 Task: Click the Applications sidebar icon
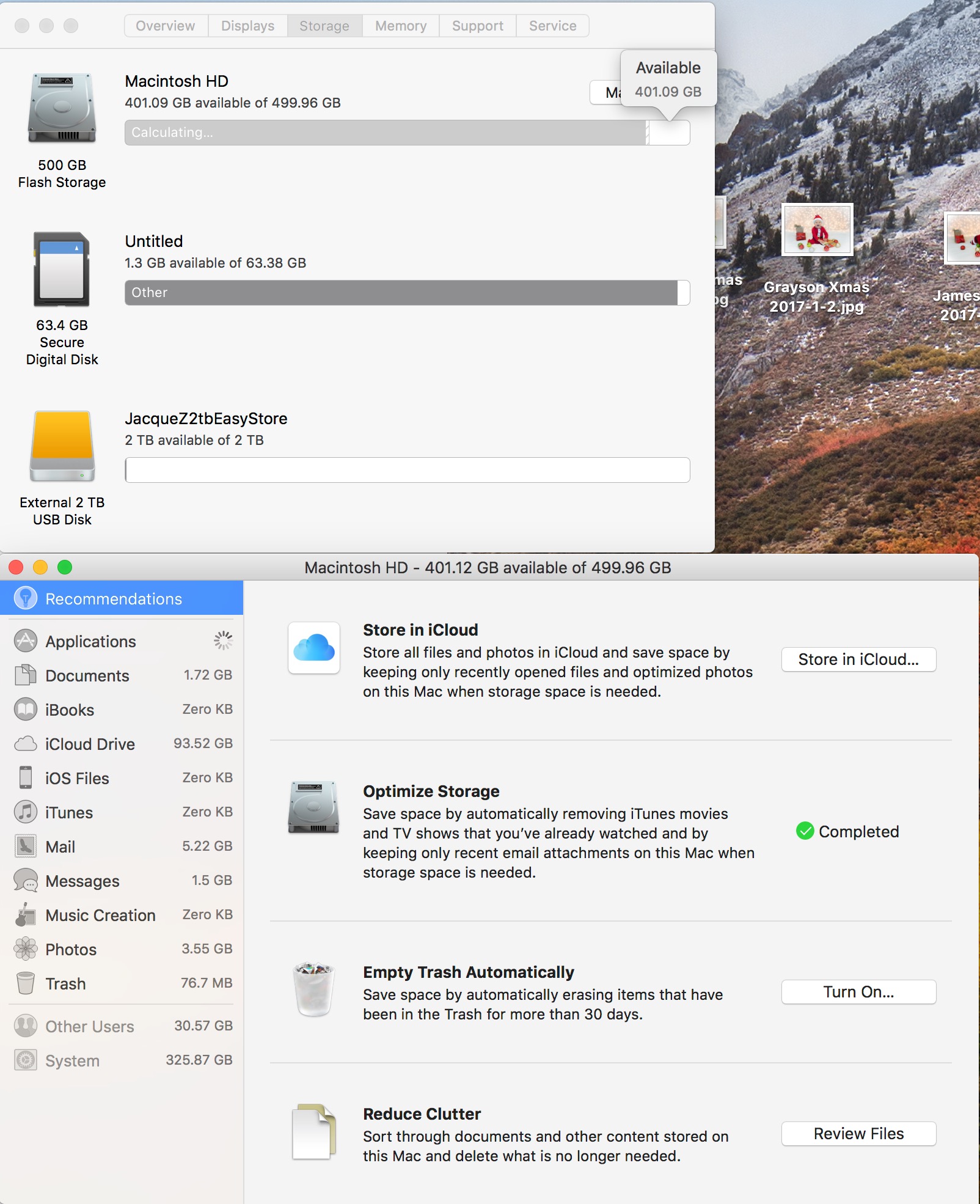coord(26,641)
